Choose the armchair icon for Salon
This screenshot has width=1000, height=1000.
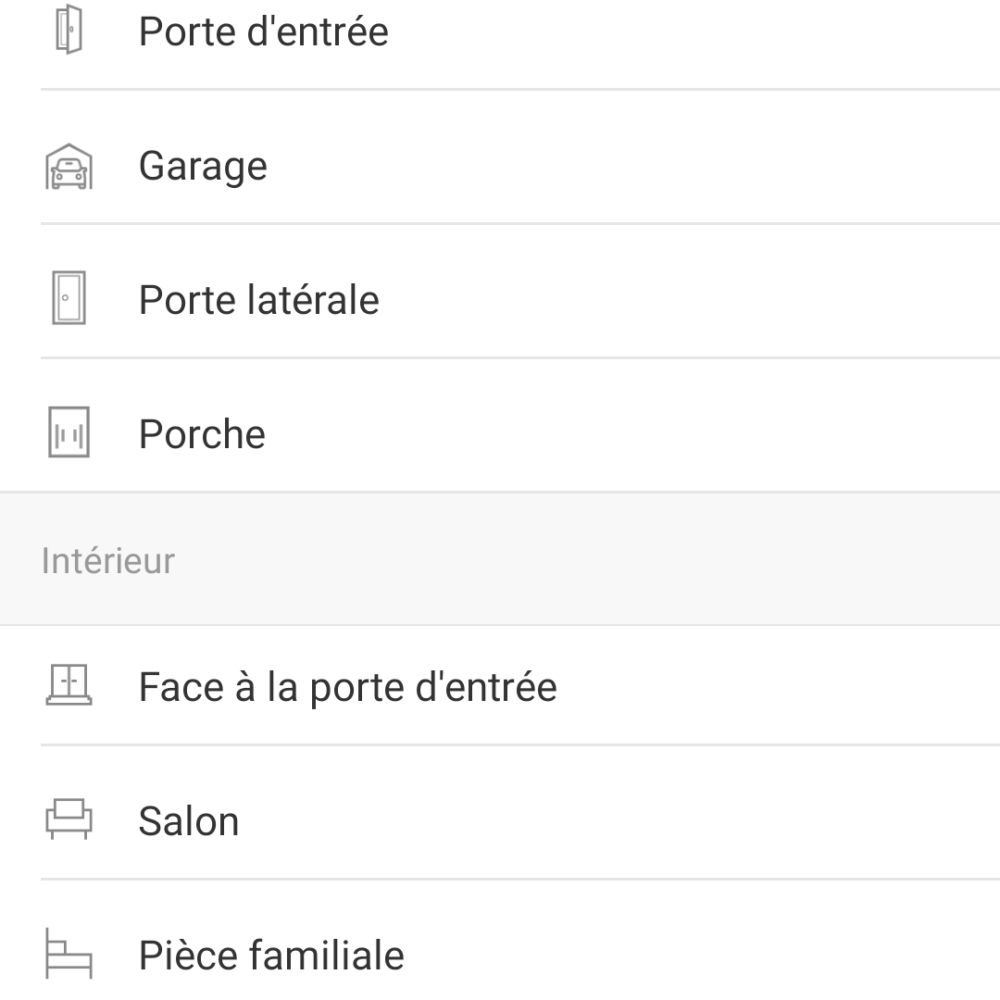tap(69, 819)
